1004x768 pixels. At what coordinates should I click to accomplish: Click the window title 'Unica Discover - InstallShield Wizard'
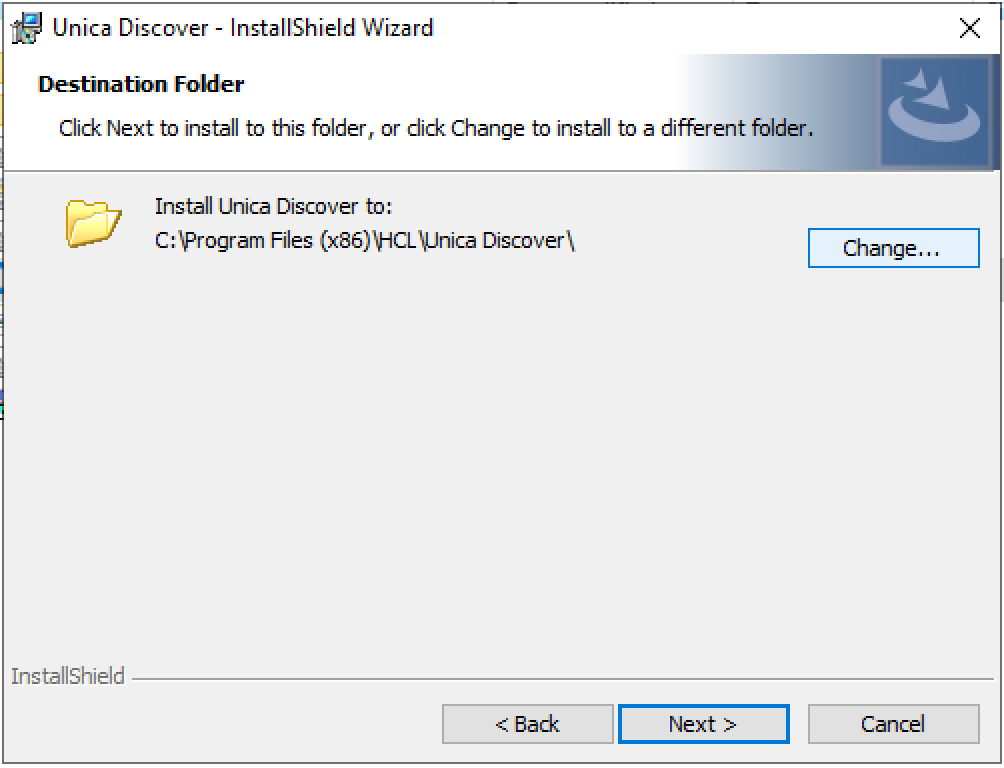point(243,27)
